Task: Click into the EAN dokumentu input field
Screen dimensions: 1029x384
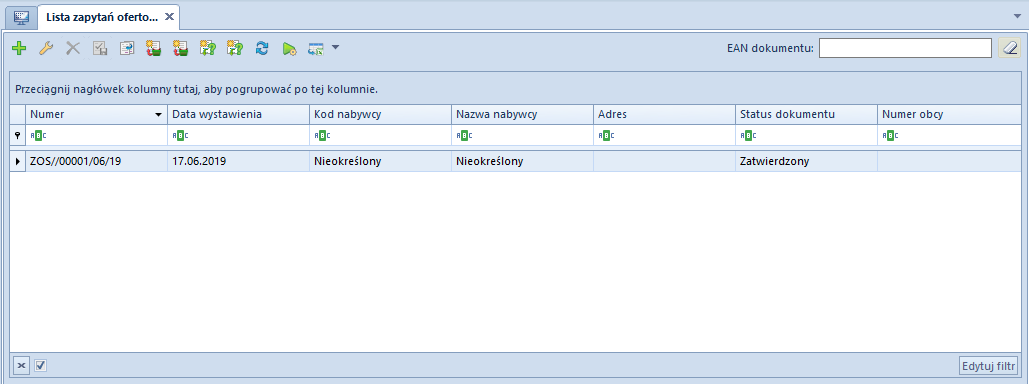Action: pyautogui.click(x=905, y=48)
